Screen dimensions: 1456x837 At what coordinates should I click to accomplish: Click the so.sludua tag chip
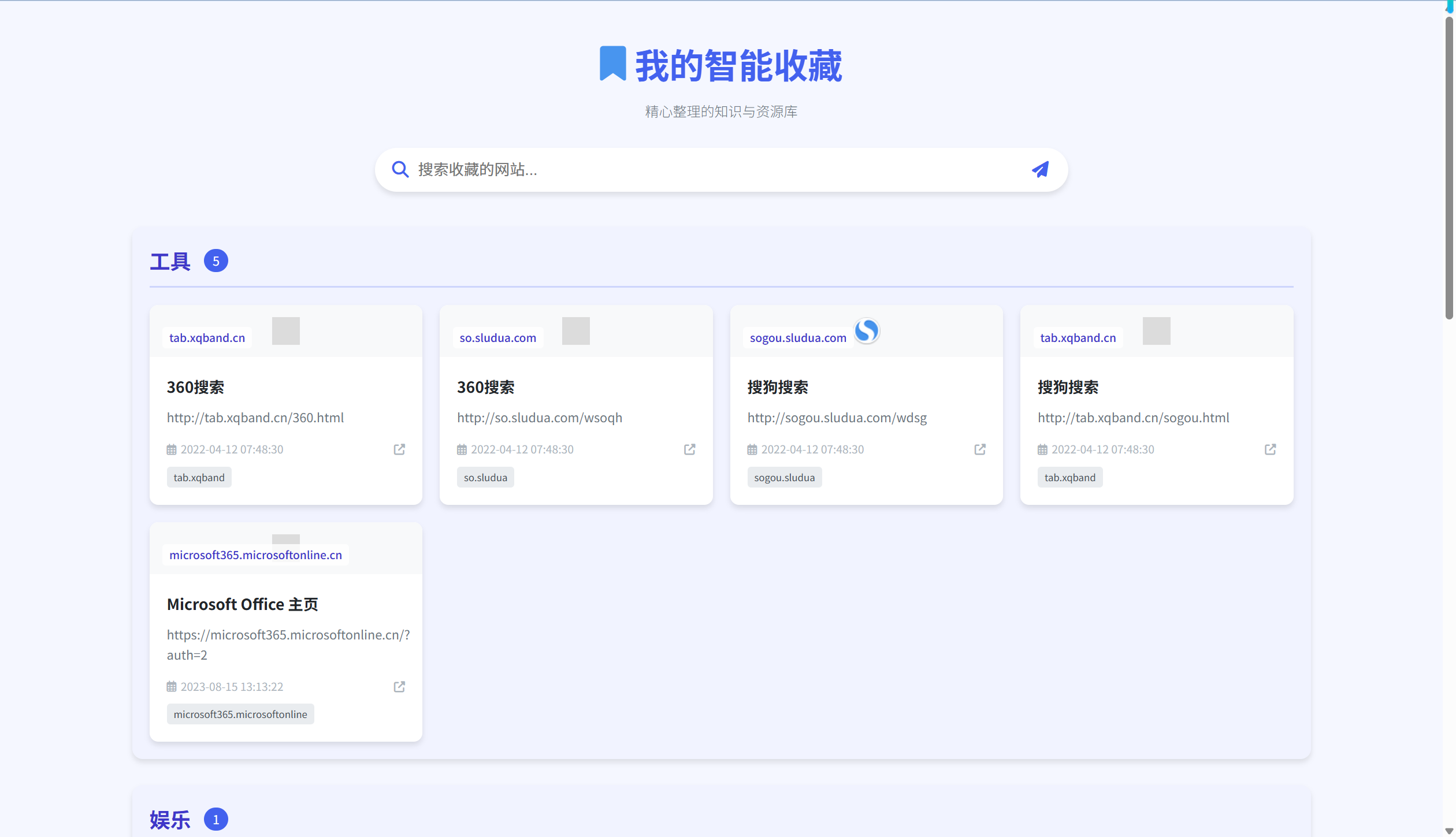tap(485, 478)
